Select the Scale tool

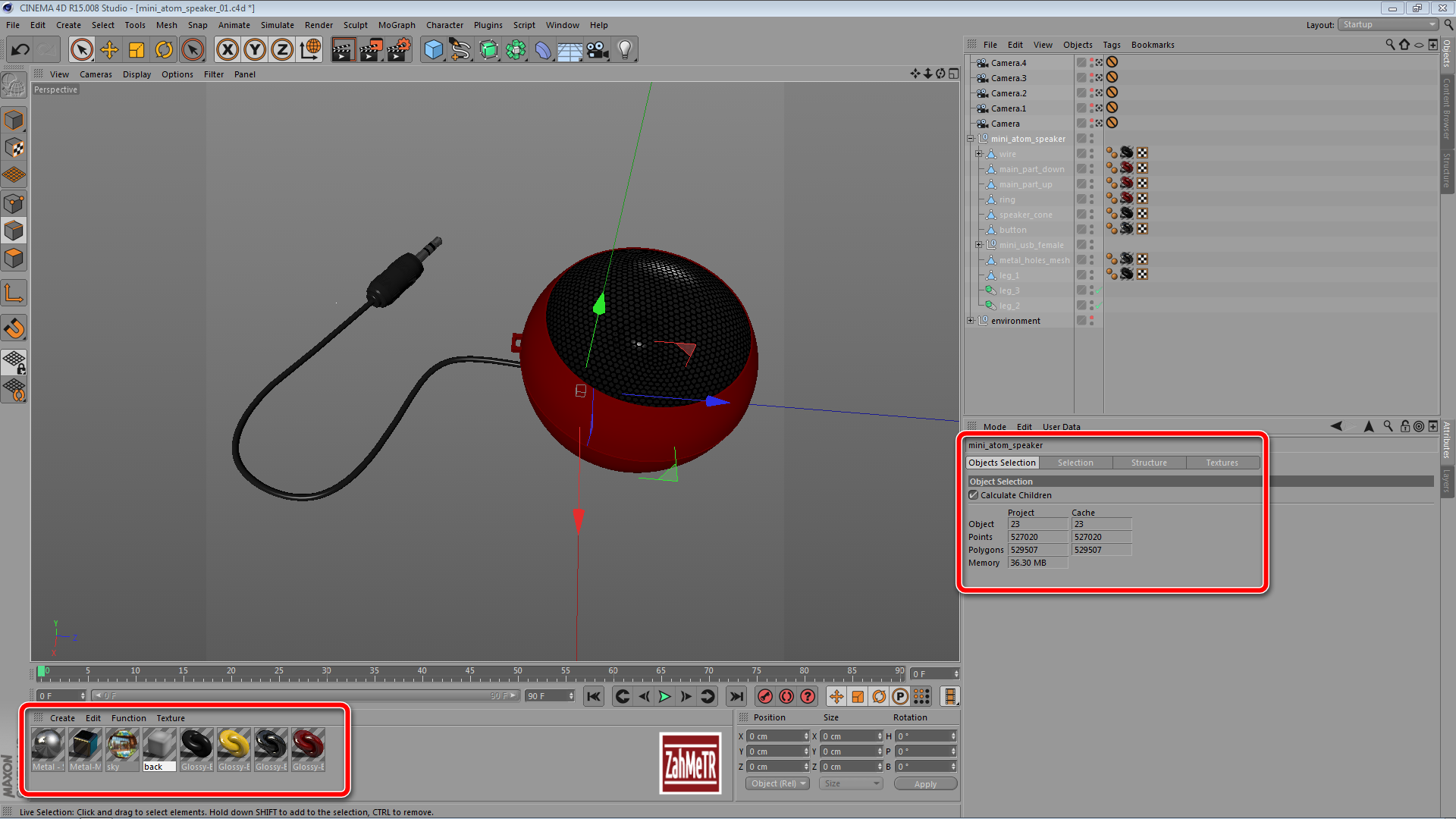point(136,50)
